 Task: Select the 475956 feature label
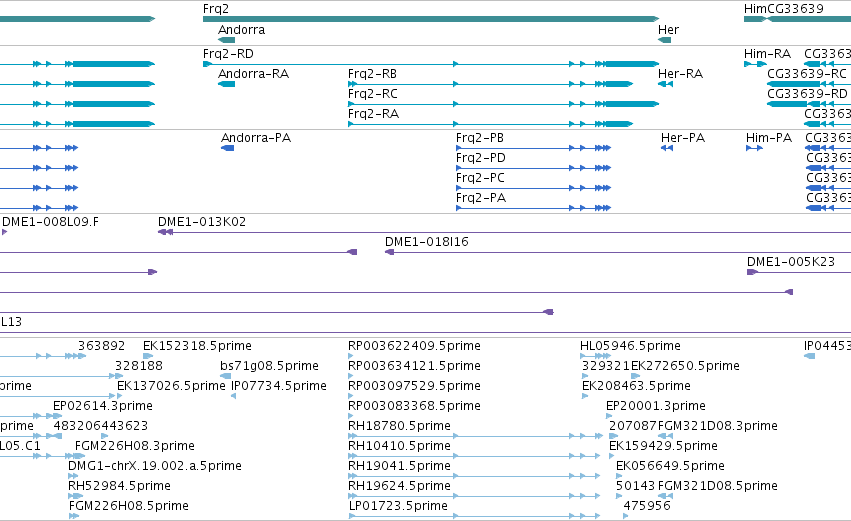point(647,507)
